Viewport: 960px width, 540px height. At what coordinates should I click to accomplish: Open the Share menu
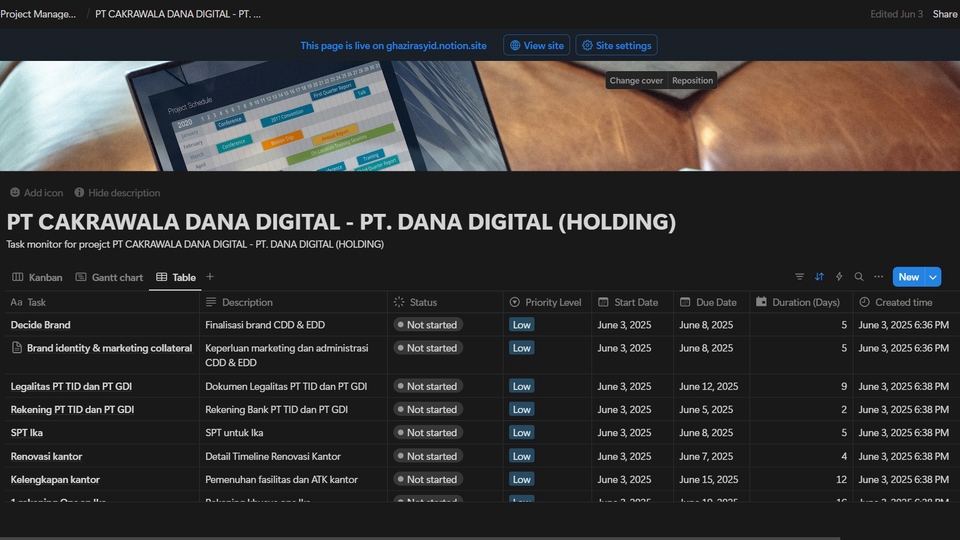(945, 14)
